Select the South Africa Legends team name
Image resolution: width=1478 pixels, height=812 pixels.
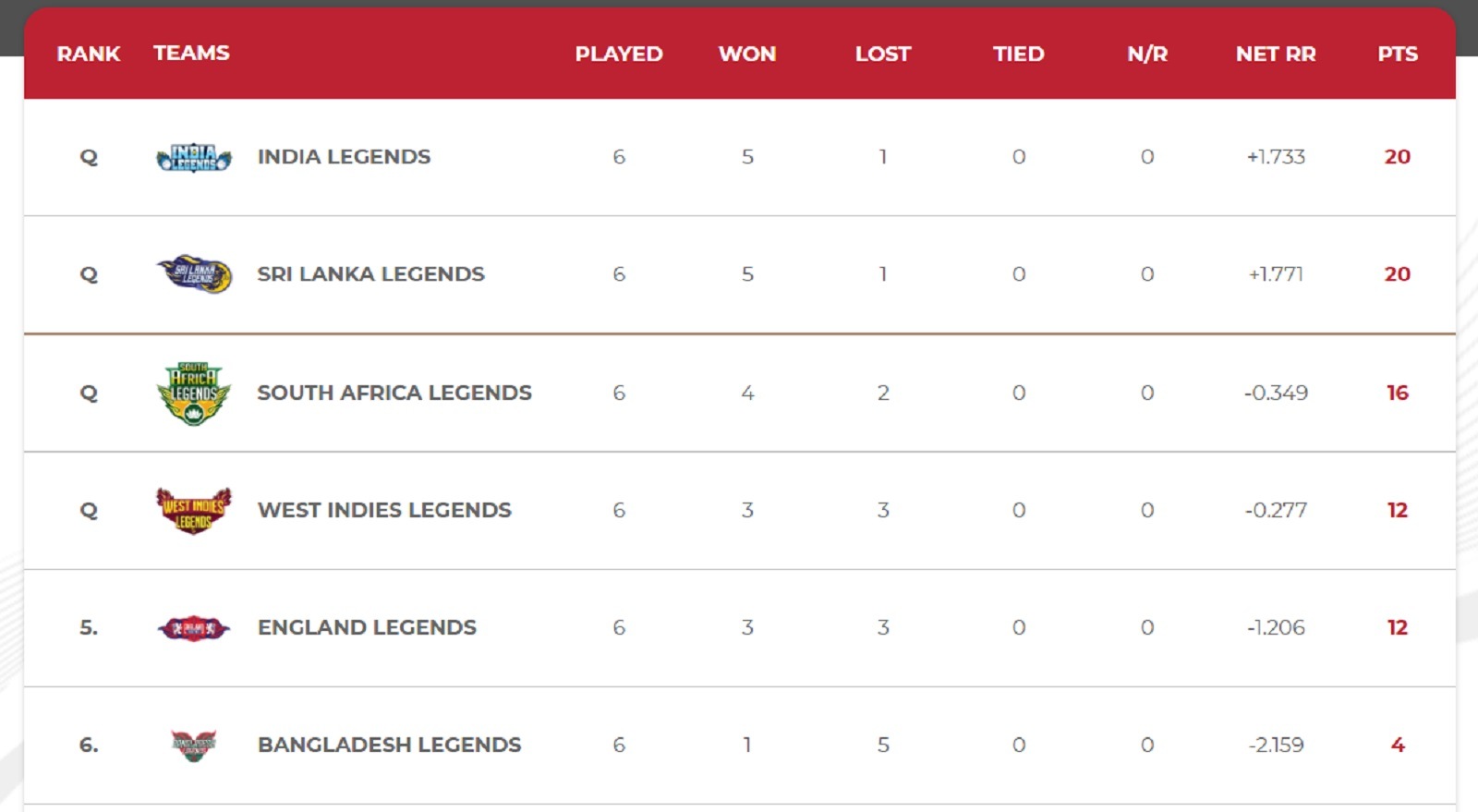(x=394, y=393)
